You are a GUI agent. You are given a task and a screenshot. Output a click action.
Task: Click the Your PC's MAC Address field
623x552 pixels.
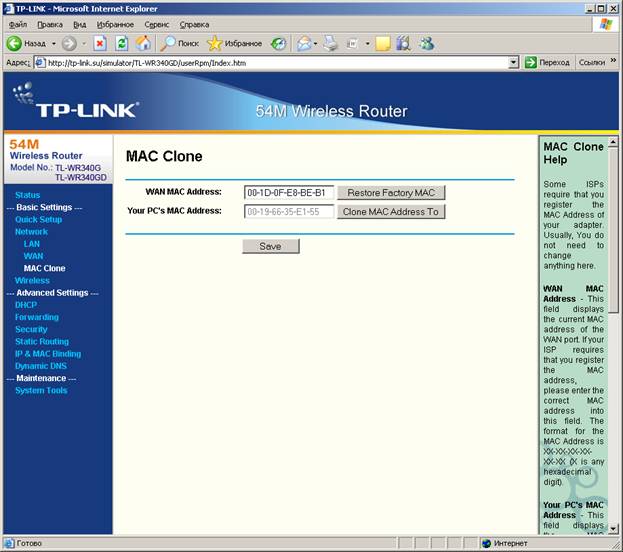coord(289,212)
